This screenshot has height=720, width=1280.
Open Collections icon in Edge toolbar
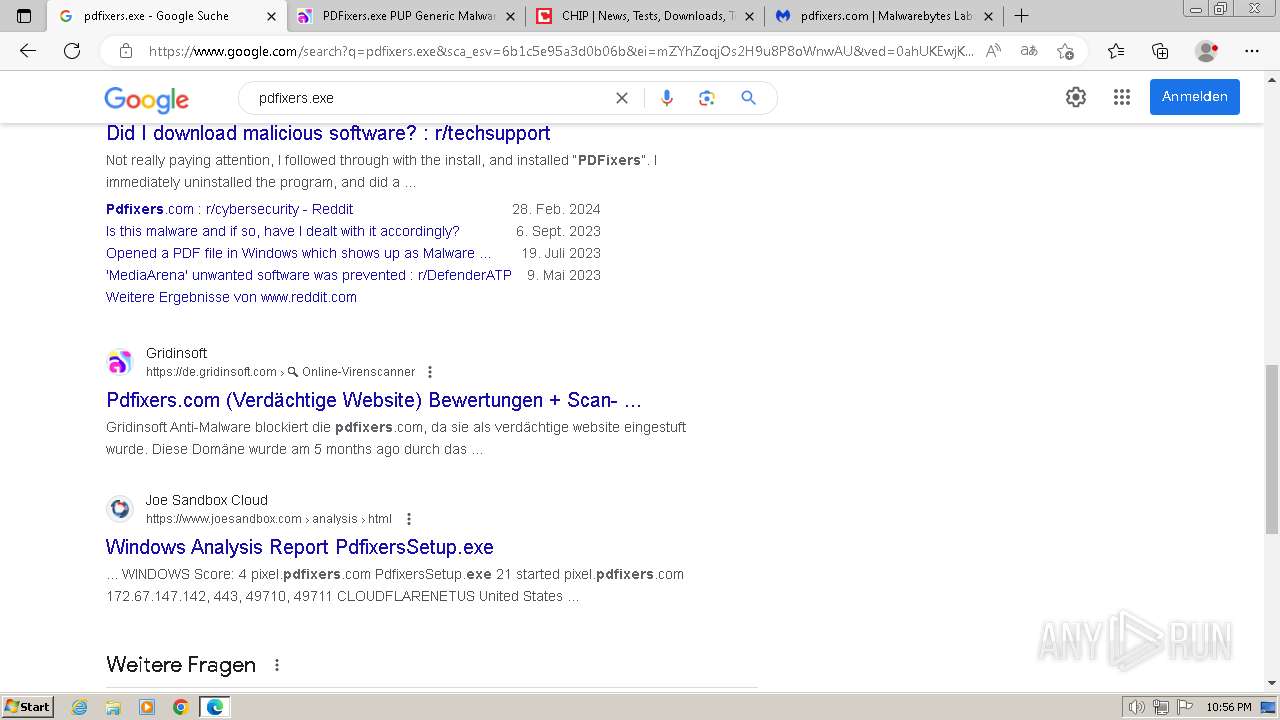[x=1160, y=51]
